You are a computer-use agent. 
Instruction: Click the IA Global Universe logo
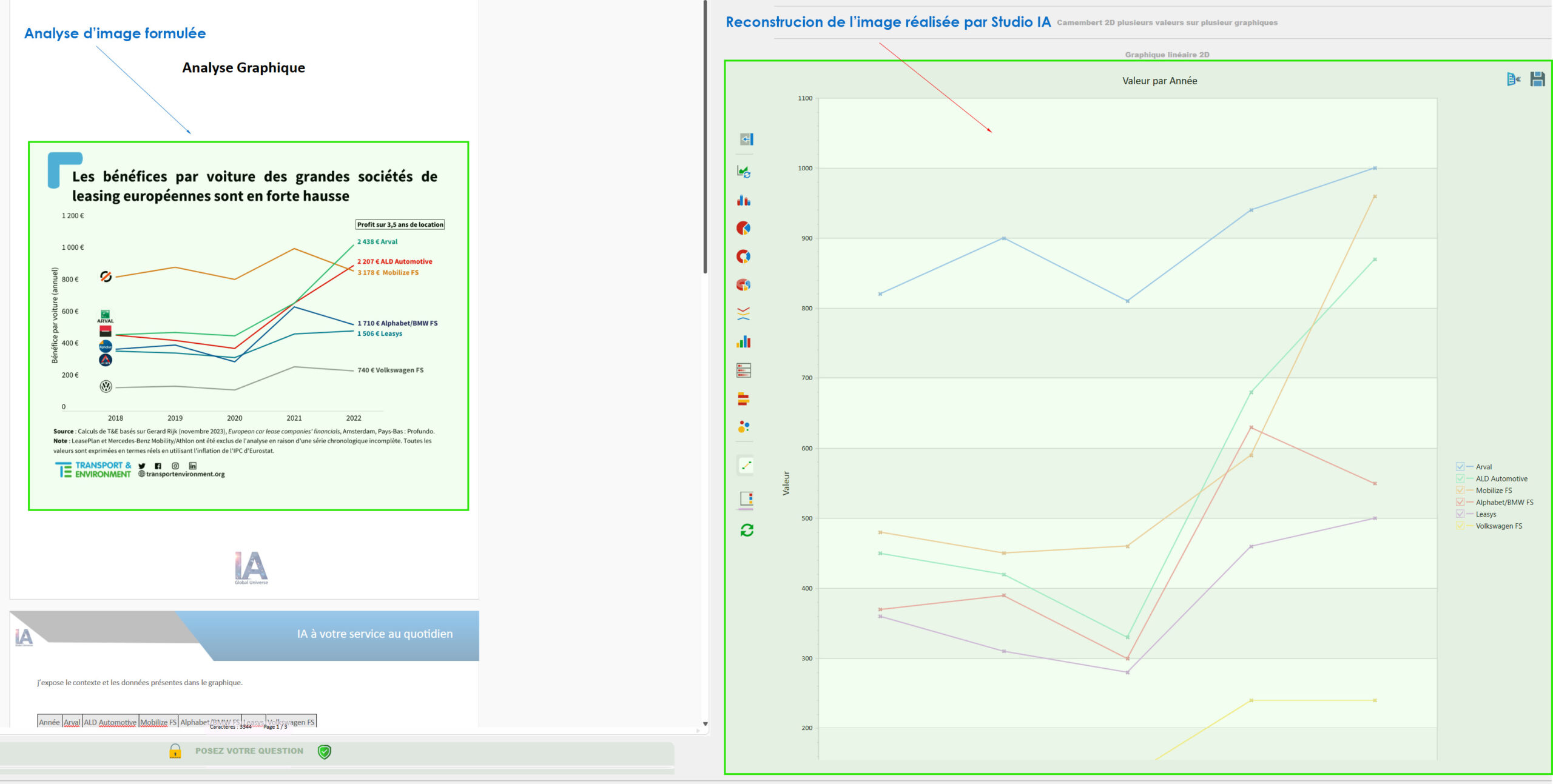tap(251, 568)
